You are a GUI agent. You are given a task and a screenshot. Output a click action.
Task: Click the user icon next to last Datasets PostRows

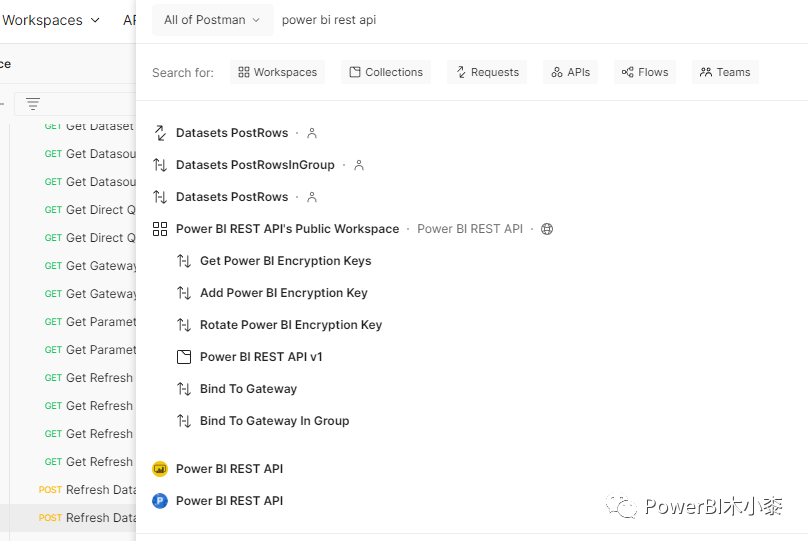tap(312, 197)
